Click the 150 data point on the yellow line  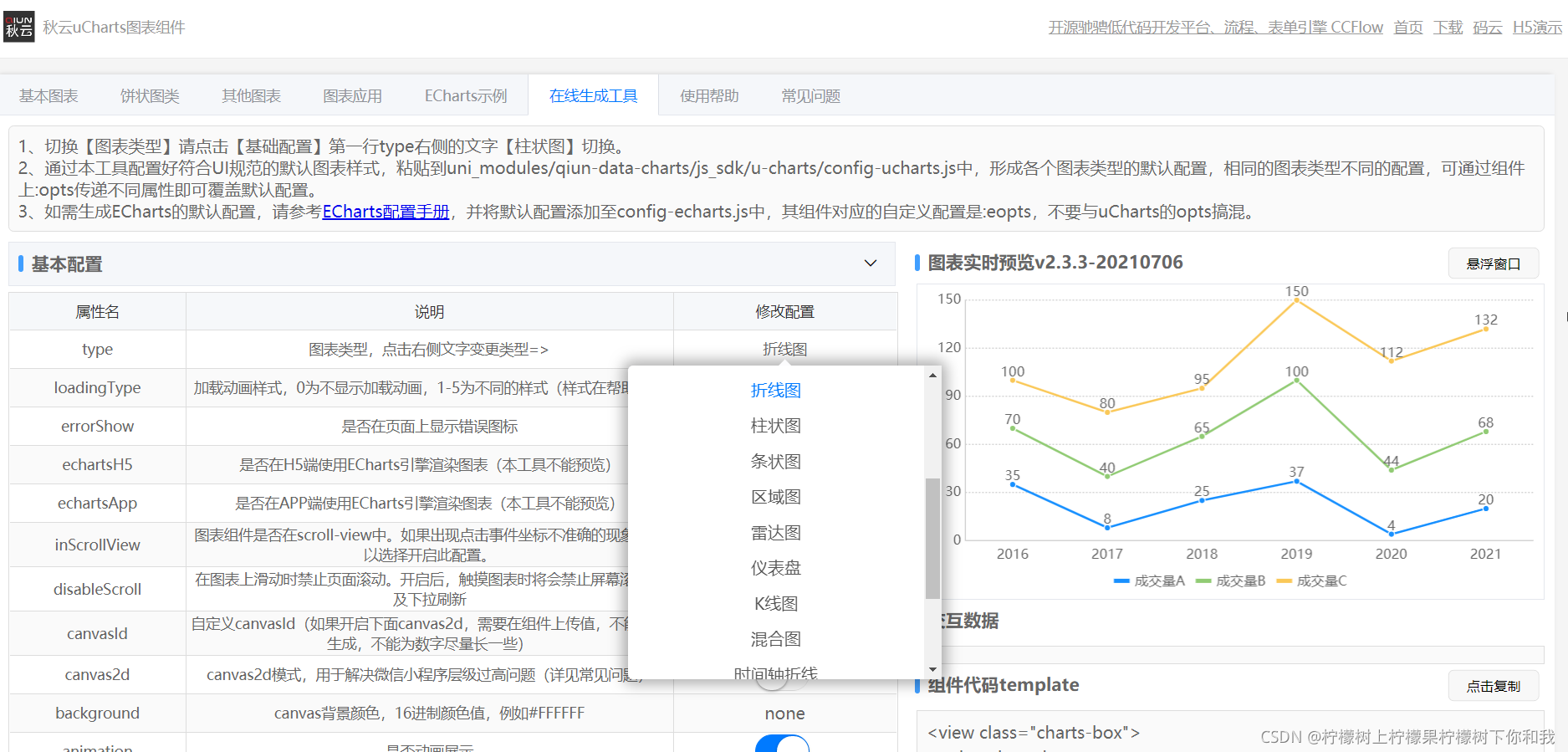[x=1296, y=299]
